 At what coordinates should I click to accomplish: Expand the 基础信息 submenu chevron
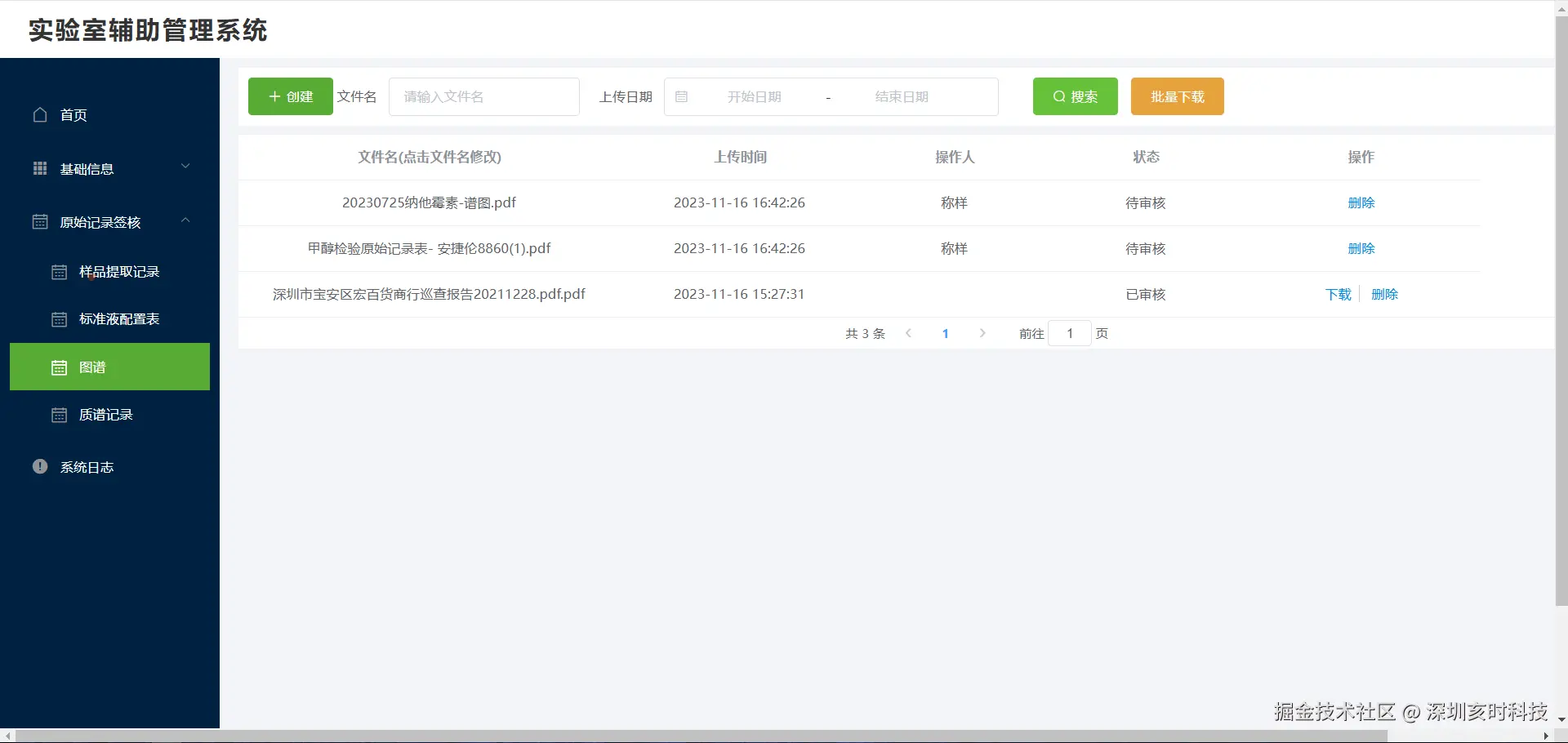tap(185, 166)
